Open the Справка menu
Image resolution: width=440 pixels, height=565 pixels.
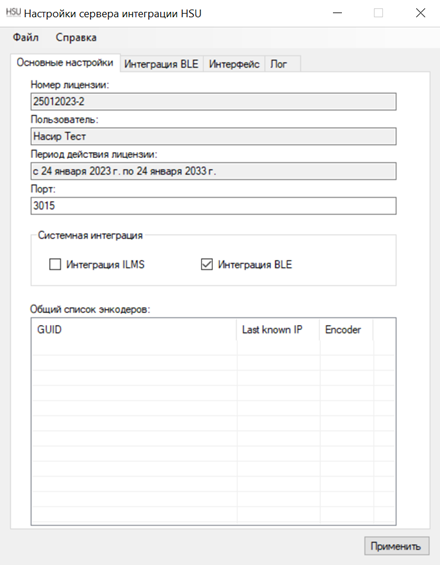click(76, 37)
